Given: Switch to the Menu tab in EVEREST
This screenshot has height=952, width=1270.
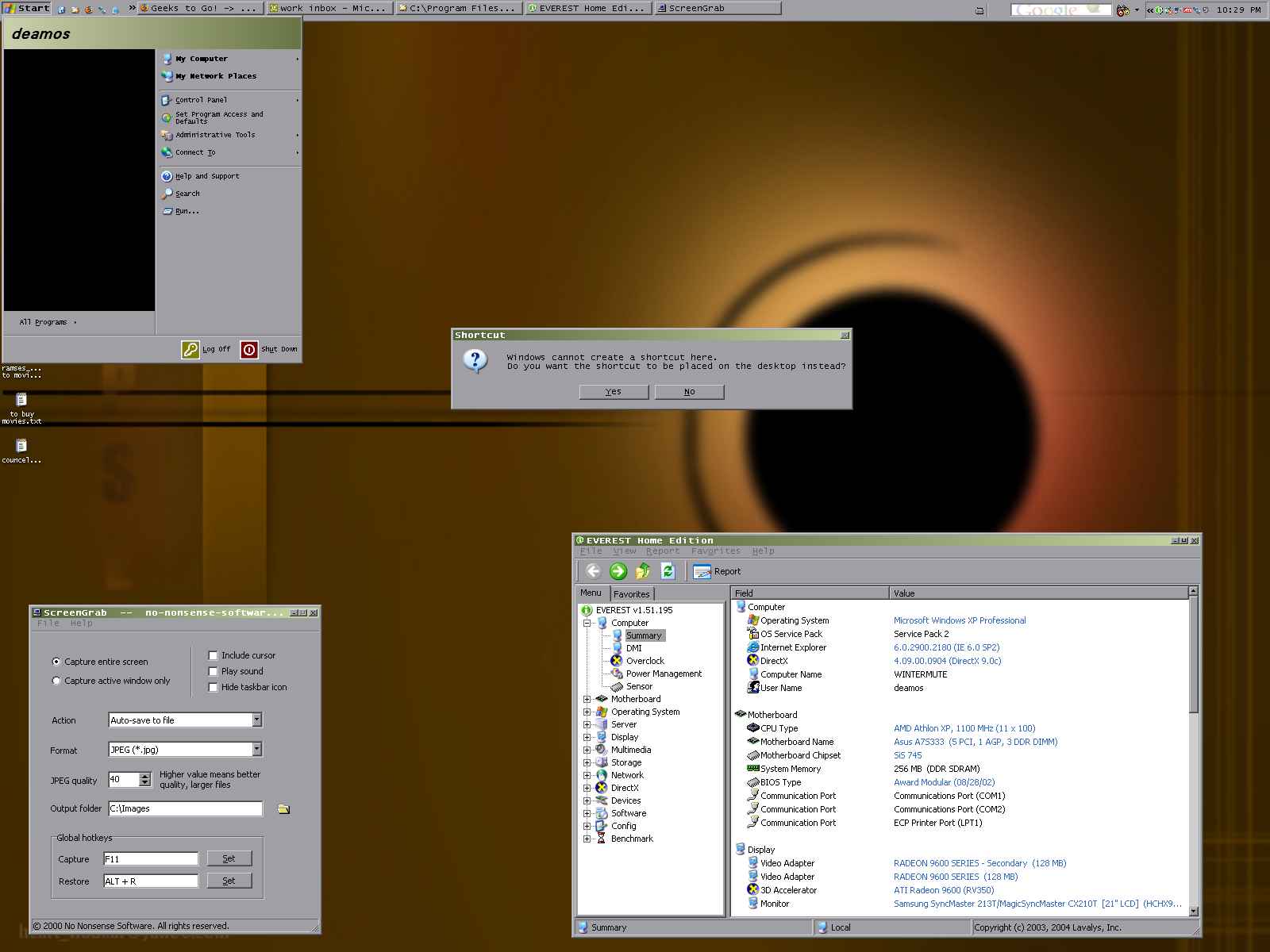Looking at the screenshot, I should tap(591, 593).
